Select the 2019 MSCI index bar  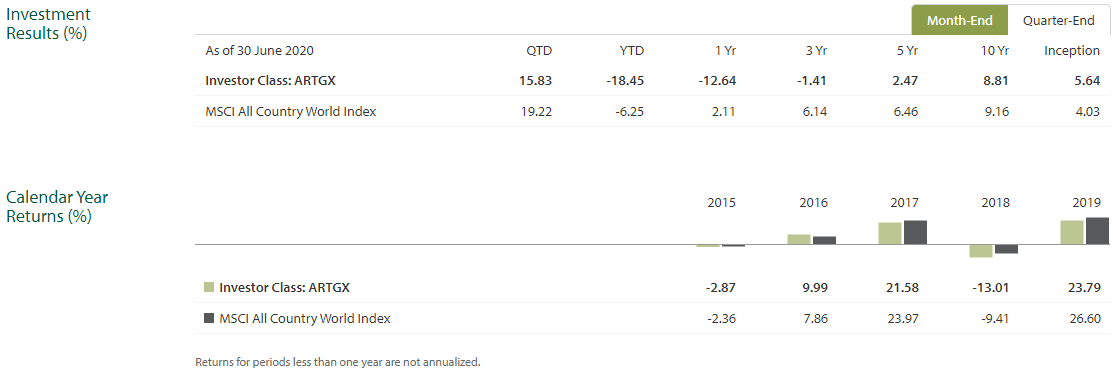(x=1097, y=231)
